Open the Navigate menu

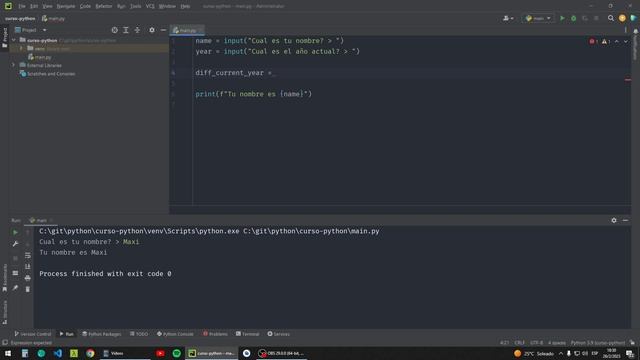tap(66, 6)
